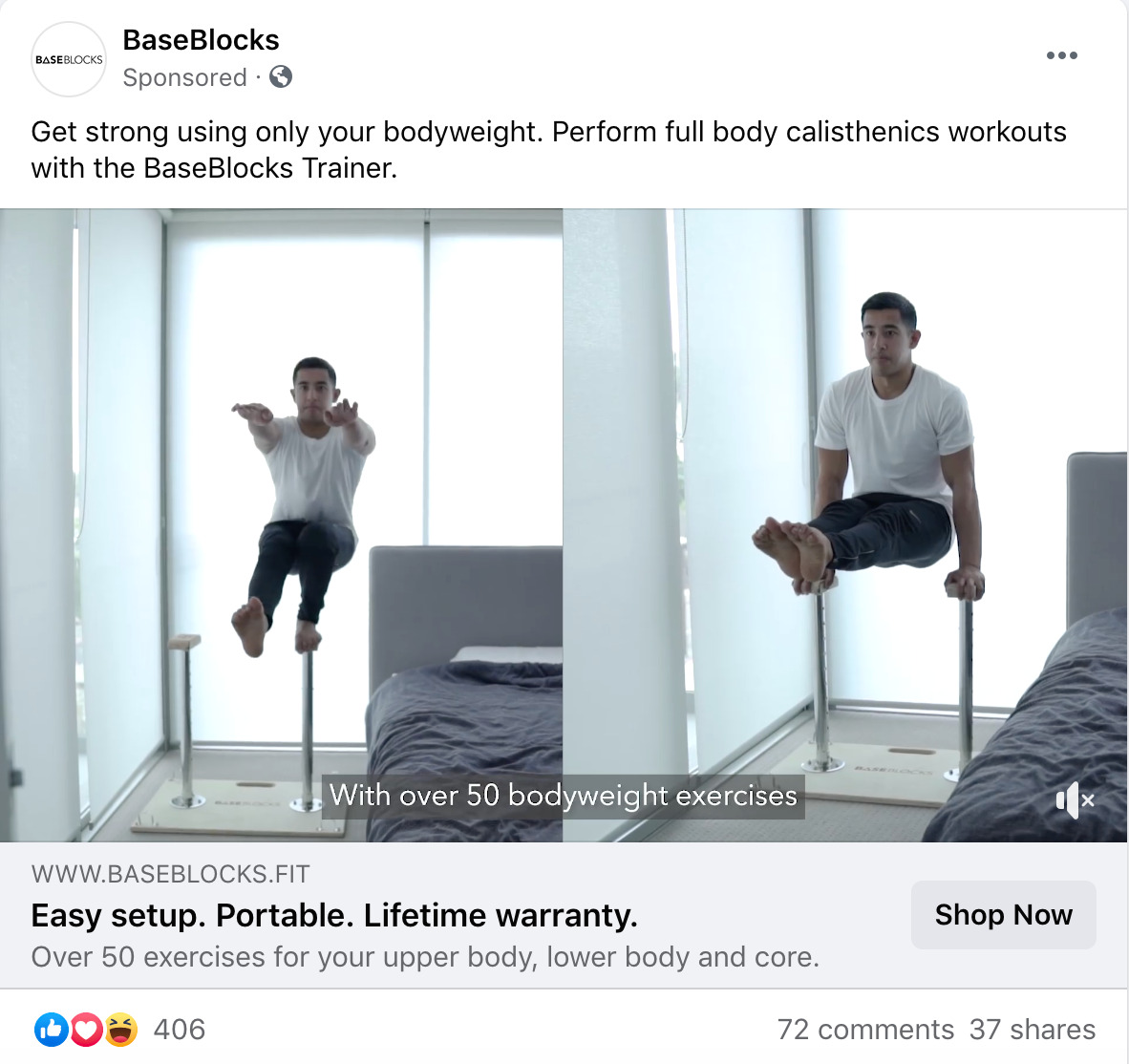Click the BaseBlocks page name

[x=200, y=39]
